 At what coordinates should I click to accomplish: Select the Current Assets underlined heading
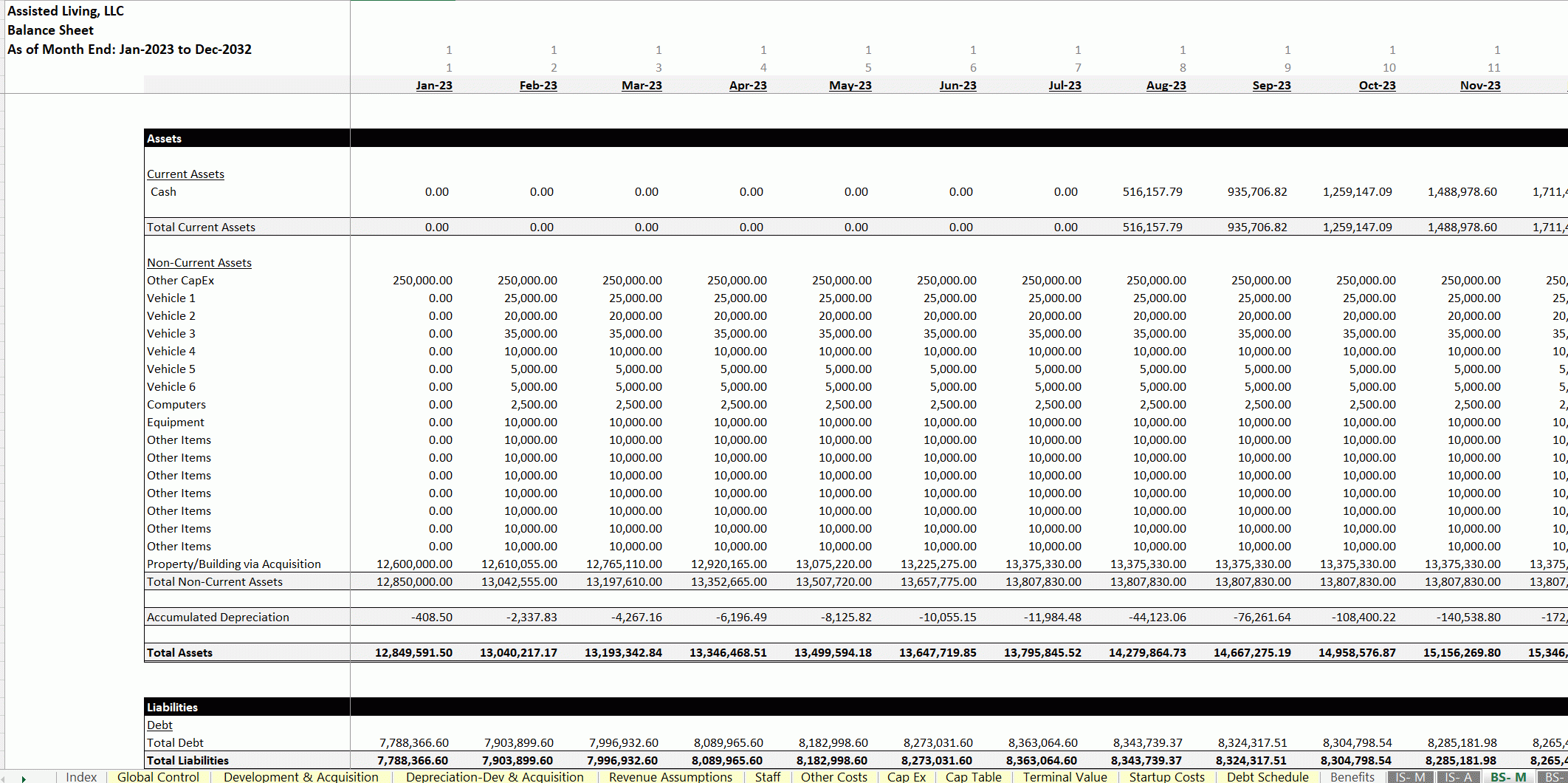tap(185, 174)
